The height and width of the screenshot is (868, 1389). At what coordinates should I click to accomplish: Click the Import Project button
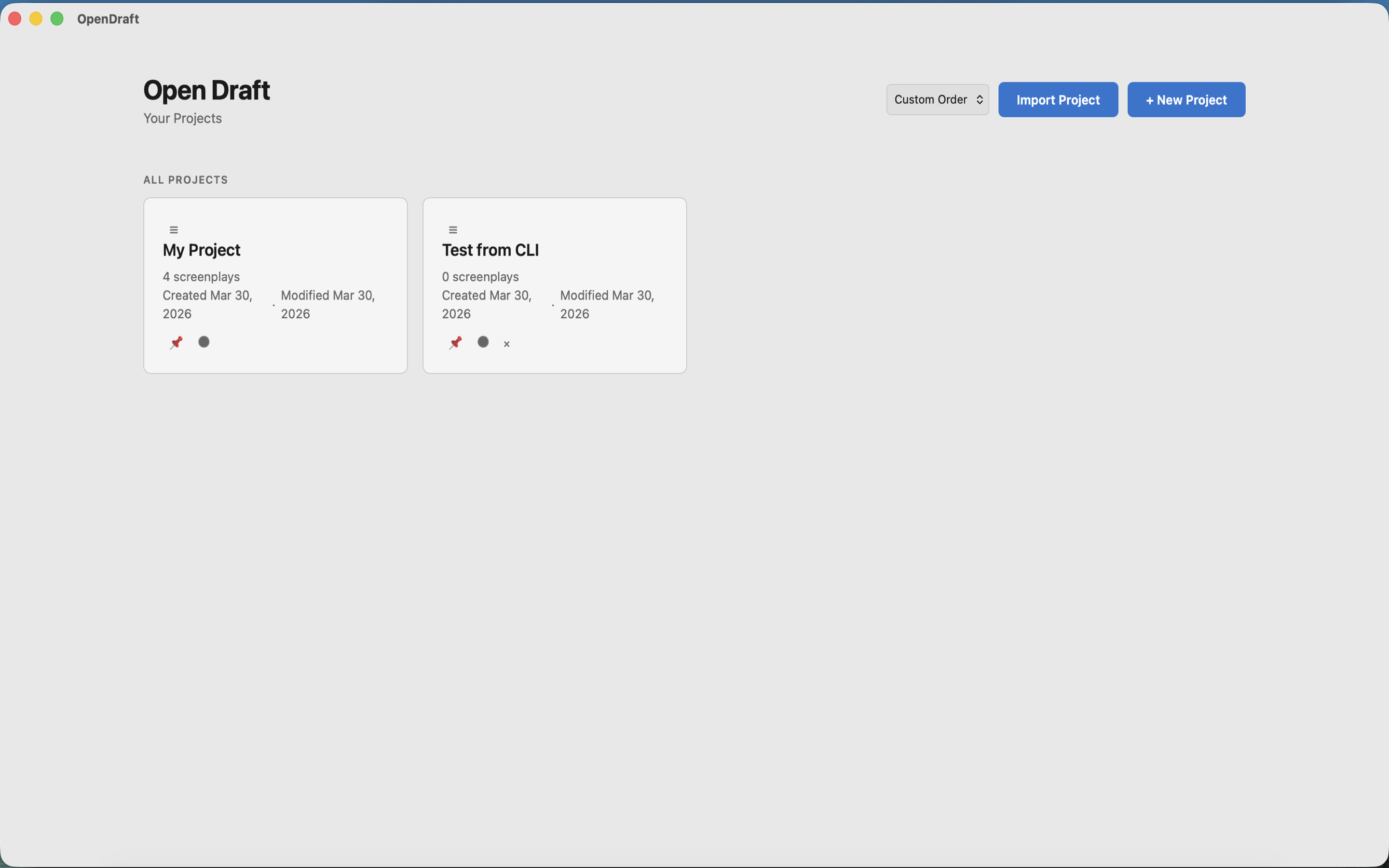[x=1057, y=99]
